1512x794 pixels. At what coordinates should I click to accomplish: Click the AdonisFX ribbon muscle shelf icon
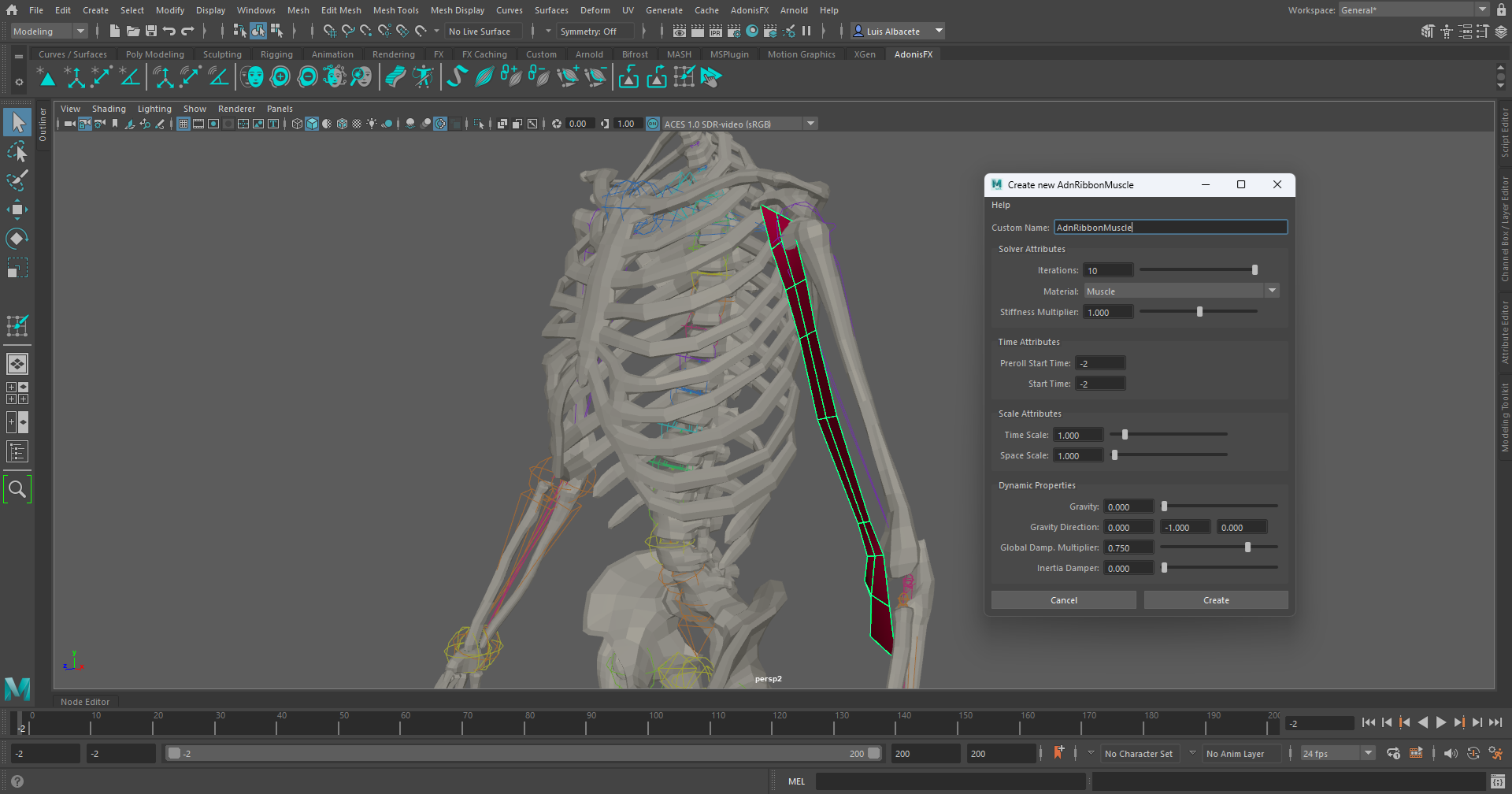457,76
